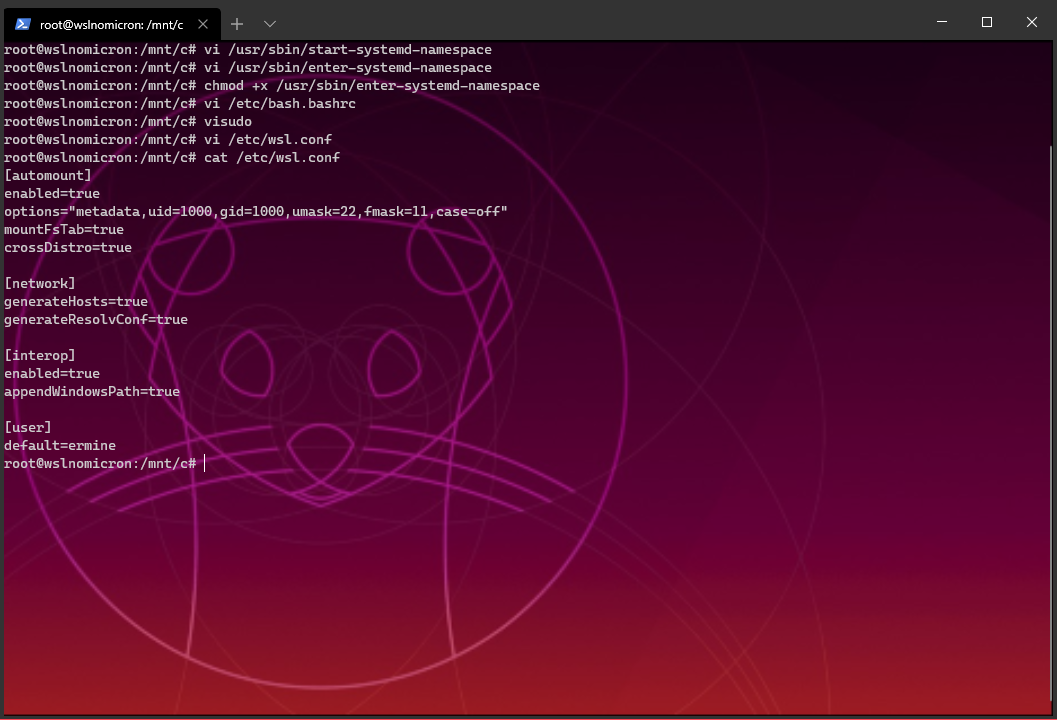Click the default=ermine line under [user]

point(60,445)
